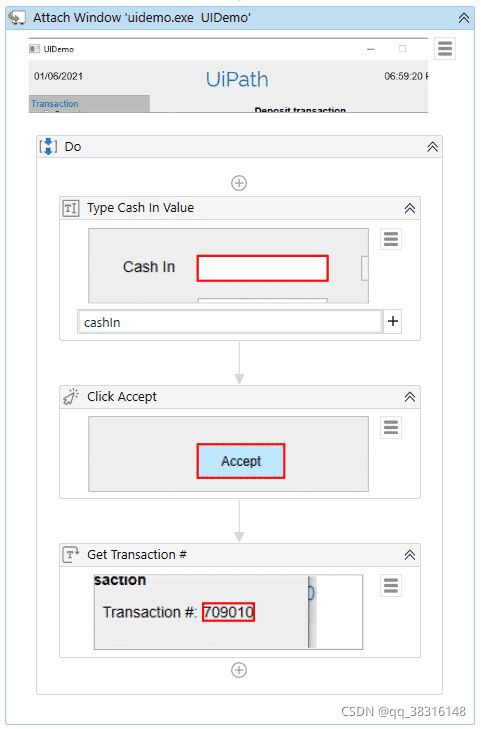This screenshot has height=729, width=481.
Task: Open options menu for Click Accept activity
Action: (391, 427)
